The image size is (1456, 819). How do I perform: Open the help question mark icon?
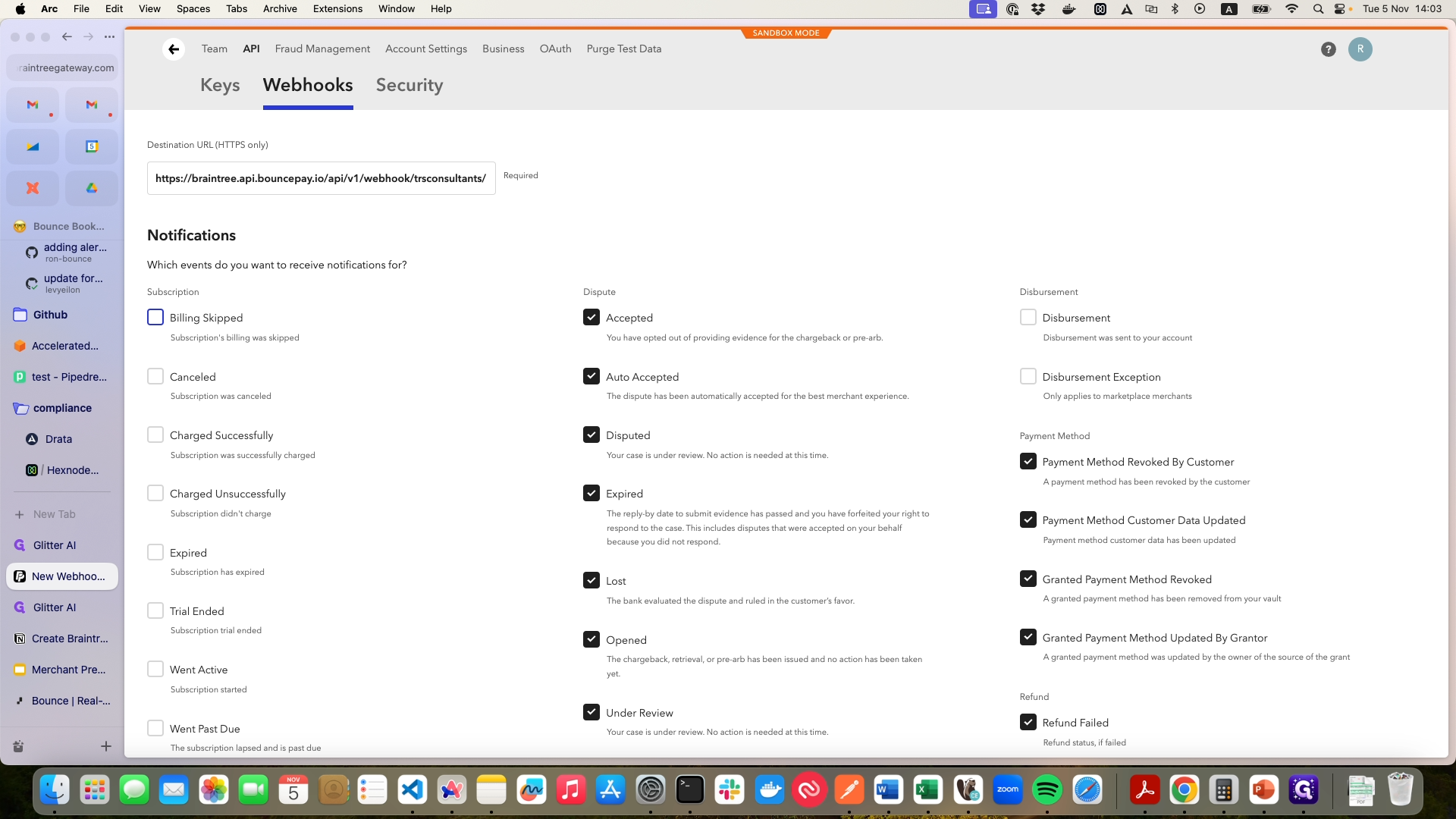point(1328,49)
